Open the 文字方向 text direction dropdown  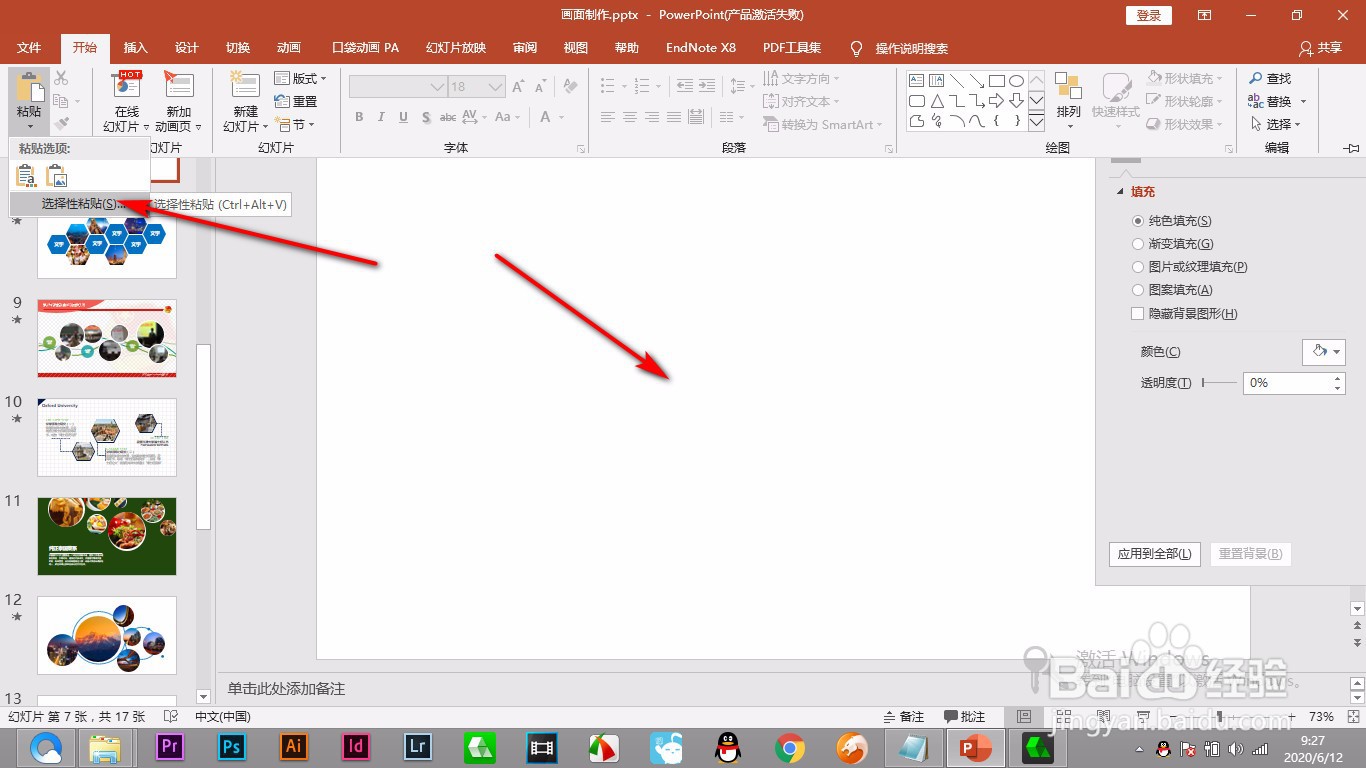[x=801, y=78]
